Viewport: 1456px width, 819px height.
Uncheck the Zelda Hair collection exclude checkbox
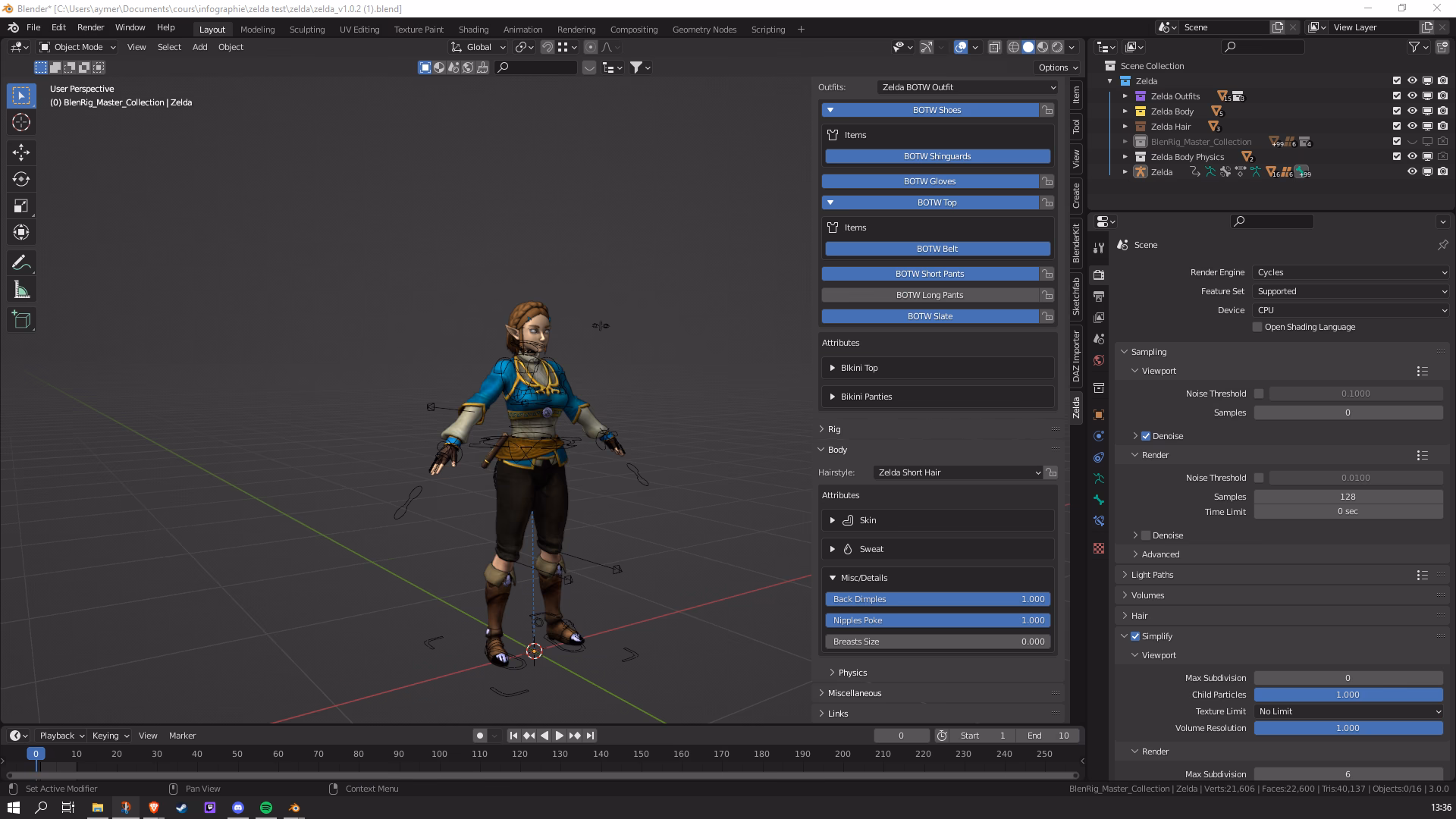click(x=1397, y=127)
